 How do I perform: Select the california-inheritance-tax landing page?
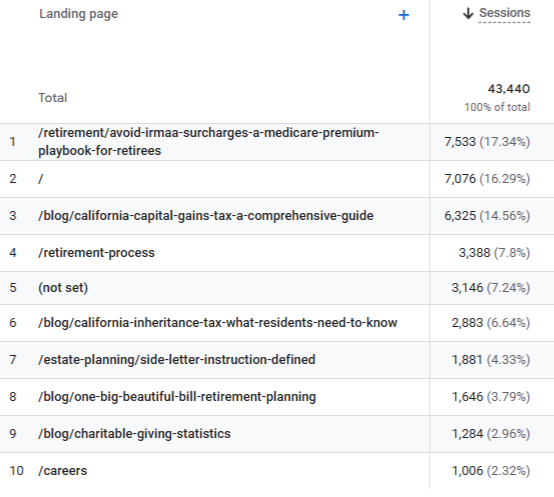coord(218,323)
